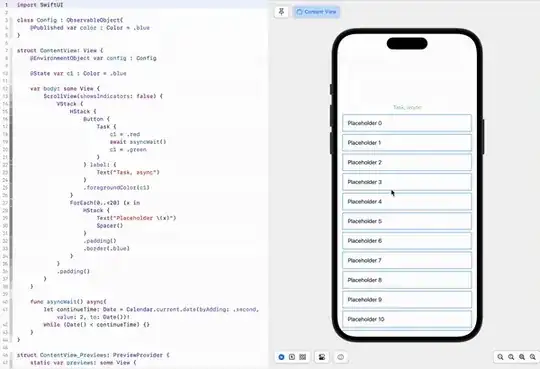Viewport: 540px width, 369px height.
Task: Click the await asyncWait() code line
Action: [x=138, y=142]
